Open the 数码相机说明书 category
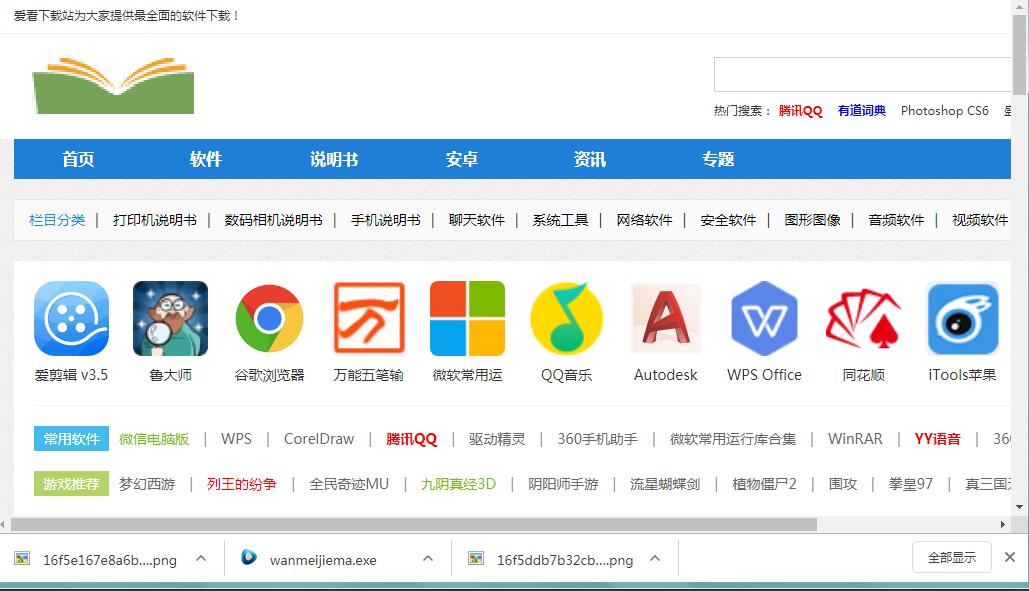The width and height of the screenshot is (1029, 591). click(x=274, y=220)
